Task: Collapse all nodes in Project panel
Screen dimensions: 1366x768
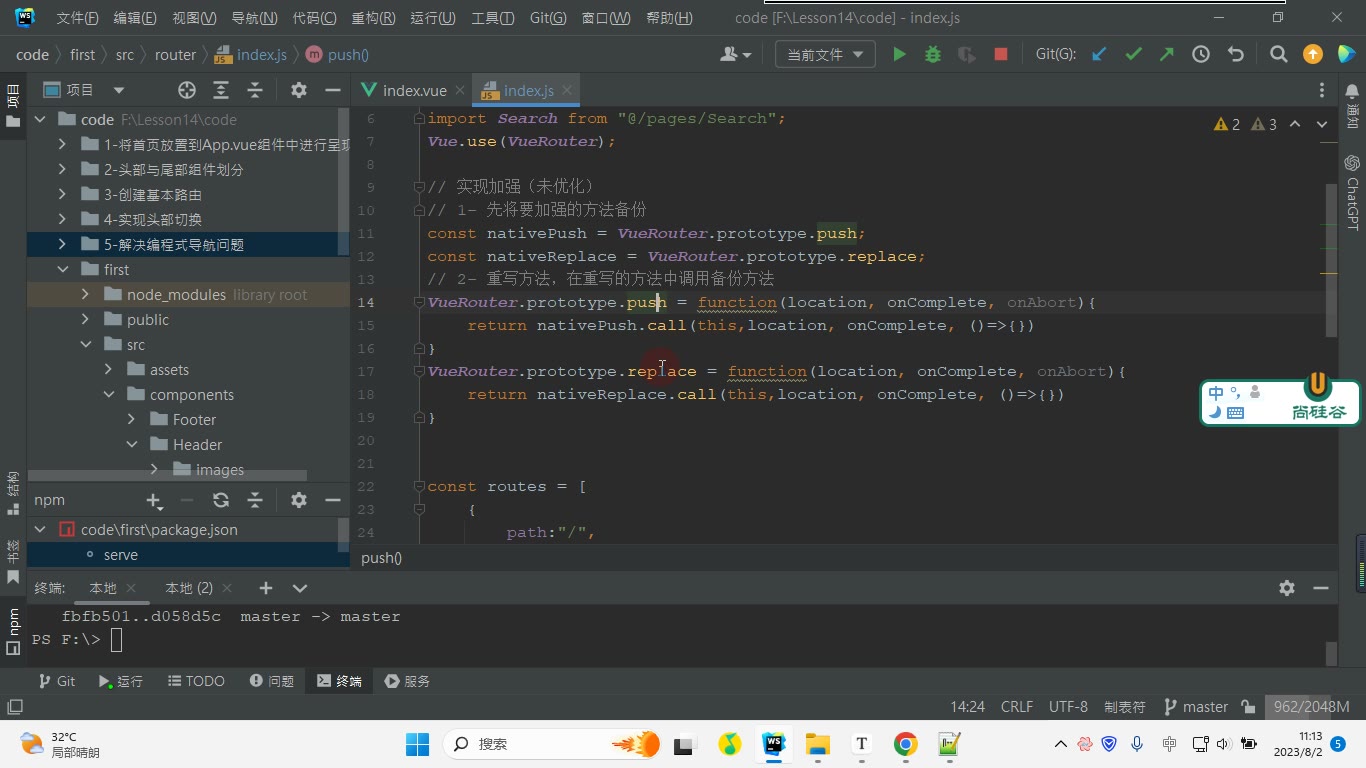Action: click(x=255, y=90)
